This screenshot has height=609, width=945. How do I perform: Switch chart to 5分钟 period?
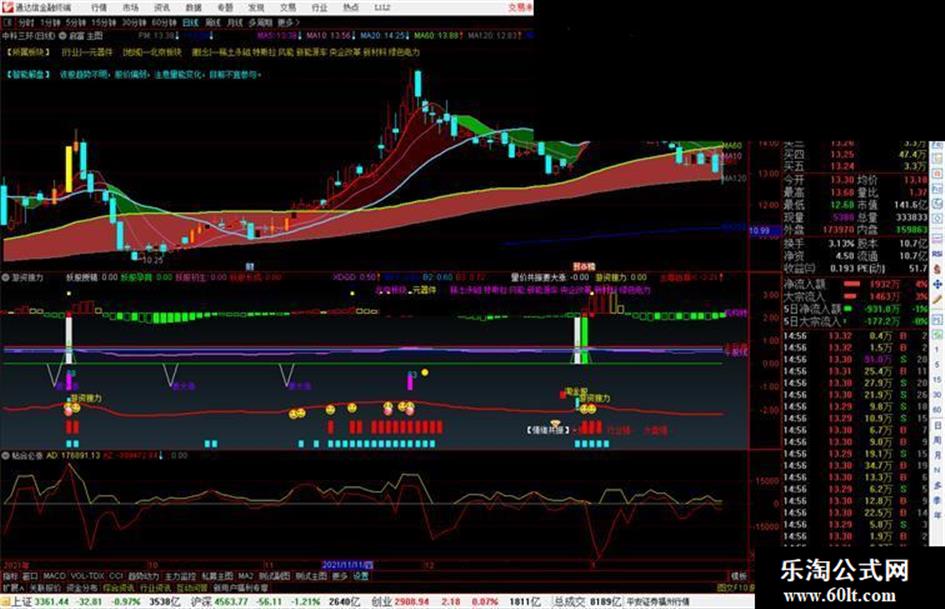[x=76, y=23]
